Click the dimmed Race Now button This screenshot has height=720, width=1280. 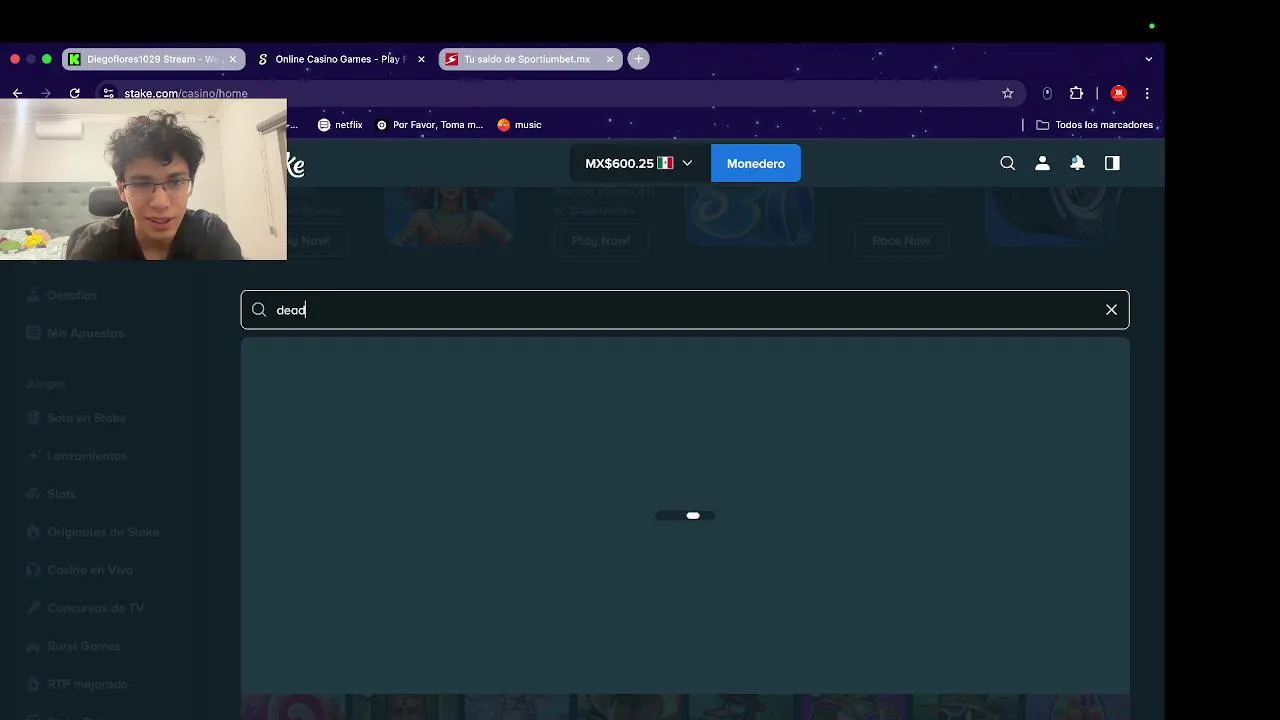[901, 240]
